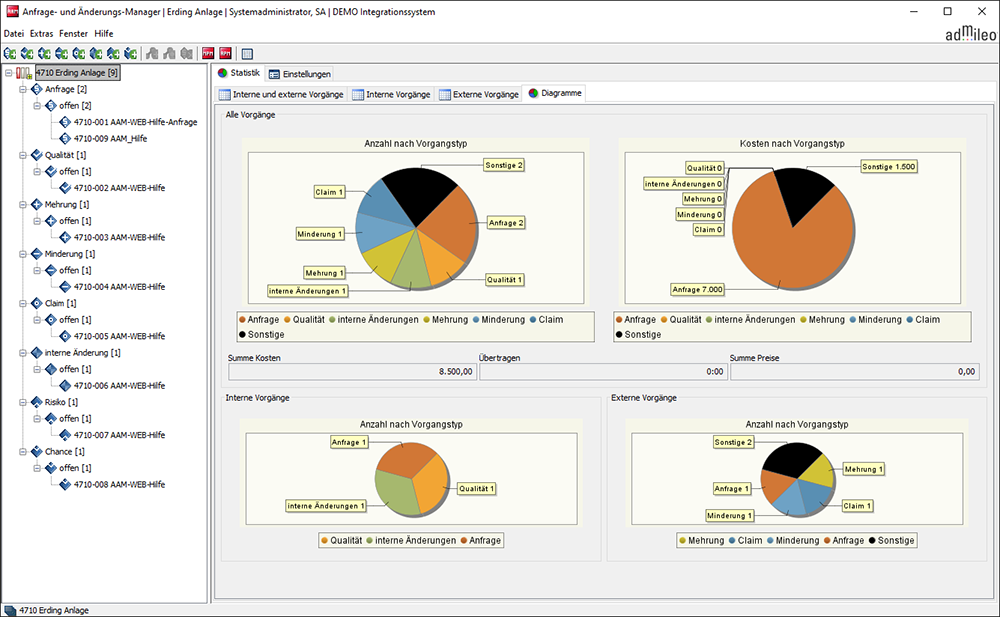Collapse the offen [2] branch under Anfrage

[x=37, y=105]
